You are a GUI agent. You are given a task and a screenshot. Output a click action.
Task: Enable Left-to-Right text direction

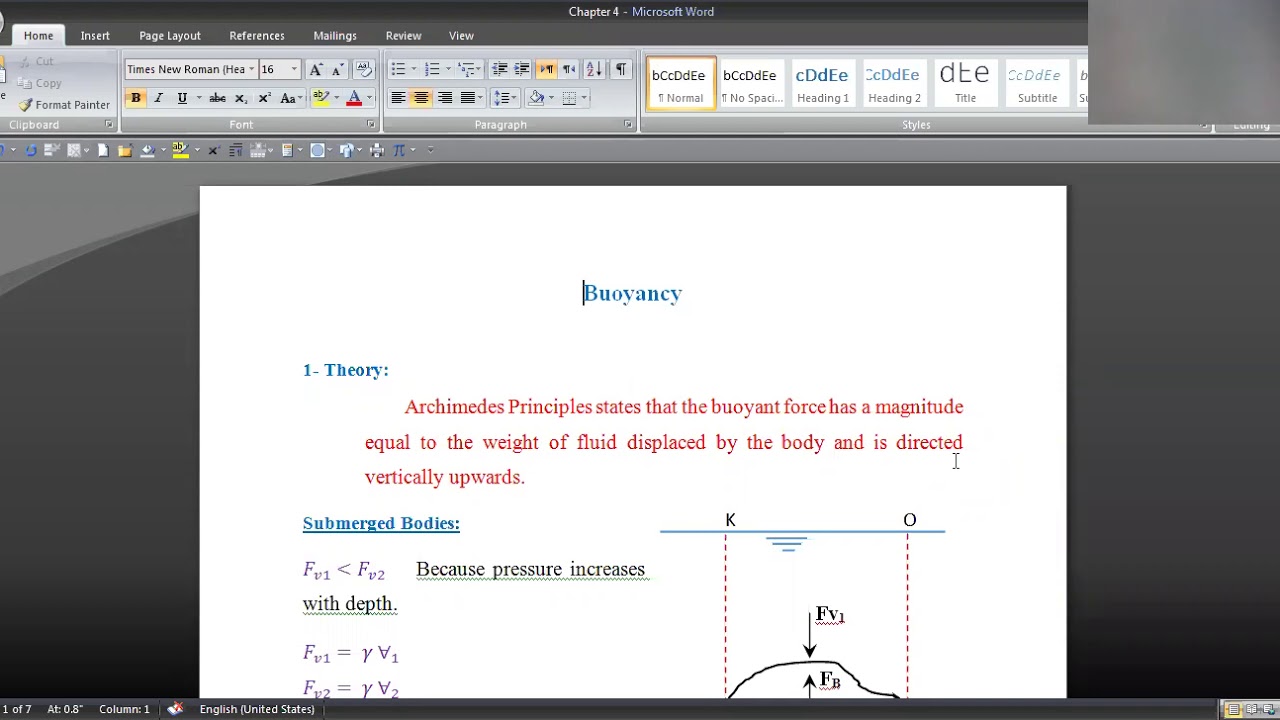546,69
